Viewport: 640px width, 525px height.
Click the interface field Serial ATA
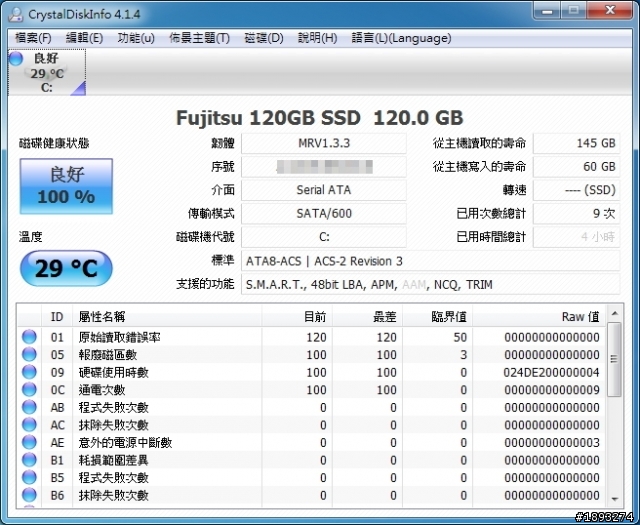point(324,190)
